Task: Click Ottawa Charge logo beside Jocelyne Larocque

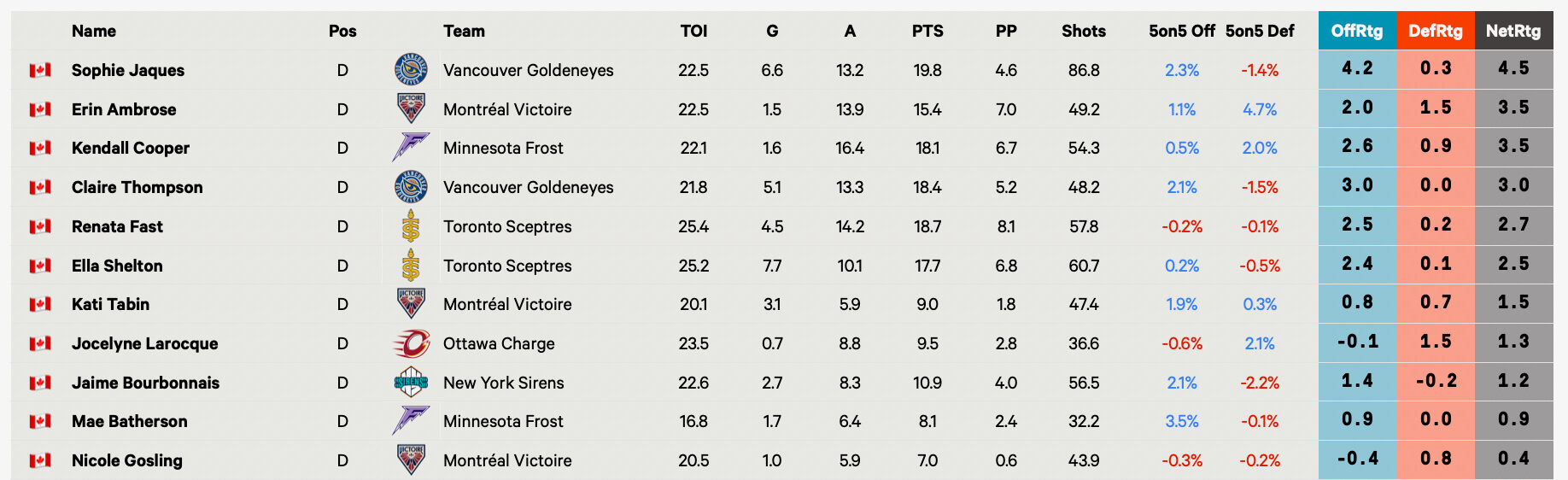Action: pos(411,343)
